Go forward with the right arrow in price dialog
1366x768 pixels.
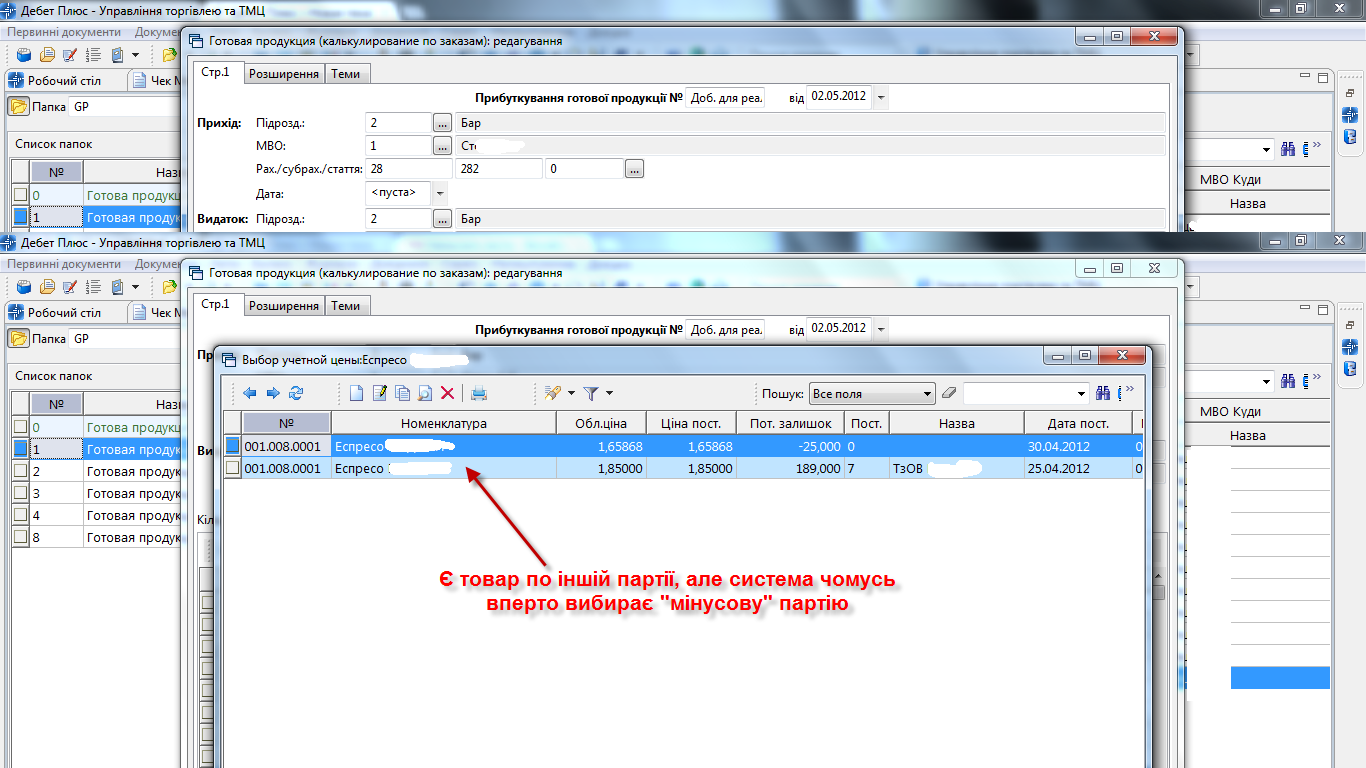pos(272,393)
